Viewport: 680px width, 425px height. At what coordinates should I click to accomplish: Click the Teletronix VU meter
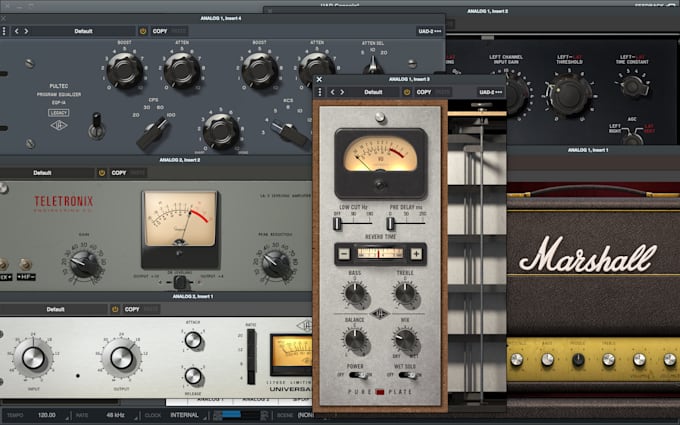point(180,229)
